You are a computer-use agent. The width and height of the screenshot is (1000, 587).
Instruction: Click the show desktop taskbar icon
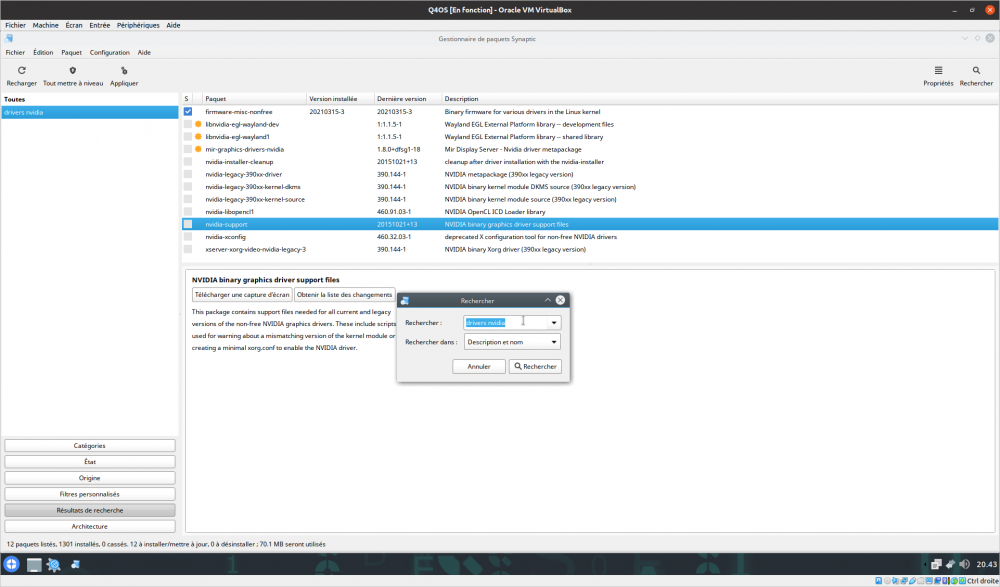pos(34,565)
